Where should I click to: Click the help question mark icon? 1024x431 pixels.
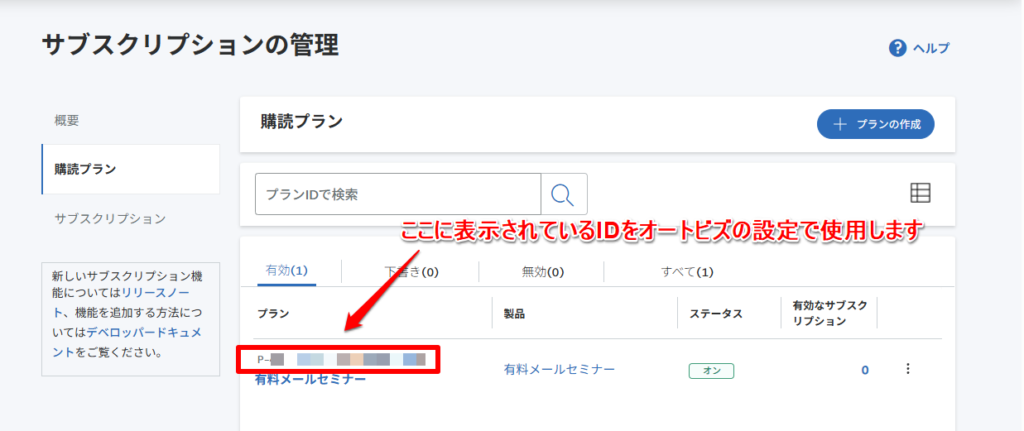point(897,48)
